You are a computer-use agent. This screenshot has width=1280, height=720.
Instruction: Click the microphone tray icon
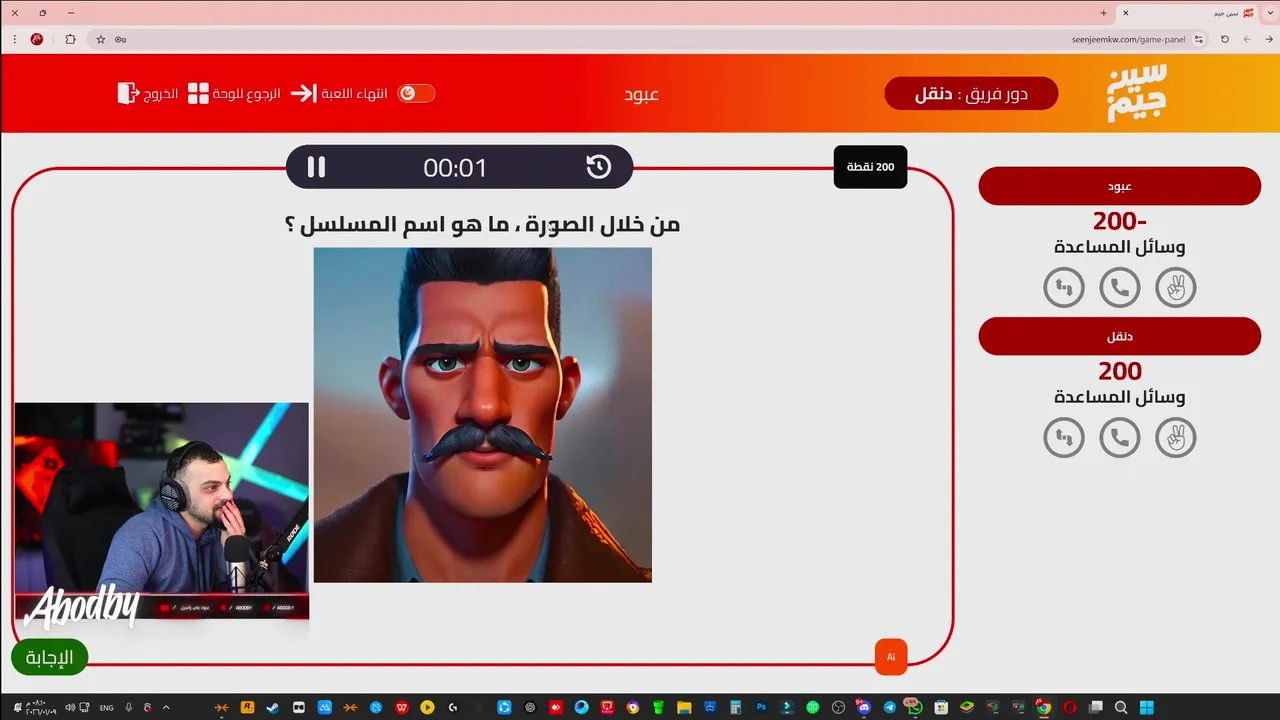[x=128, y=707]
